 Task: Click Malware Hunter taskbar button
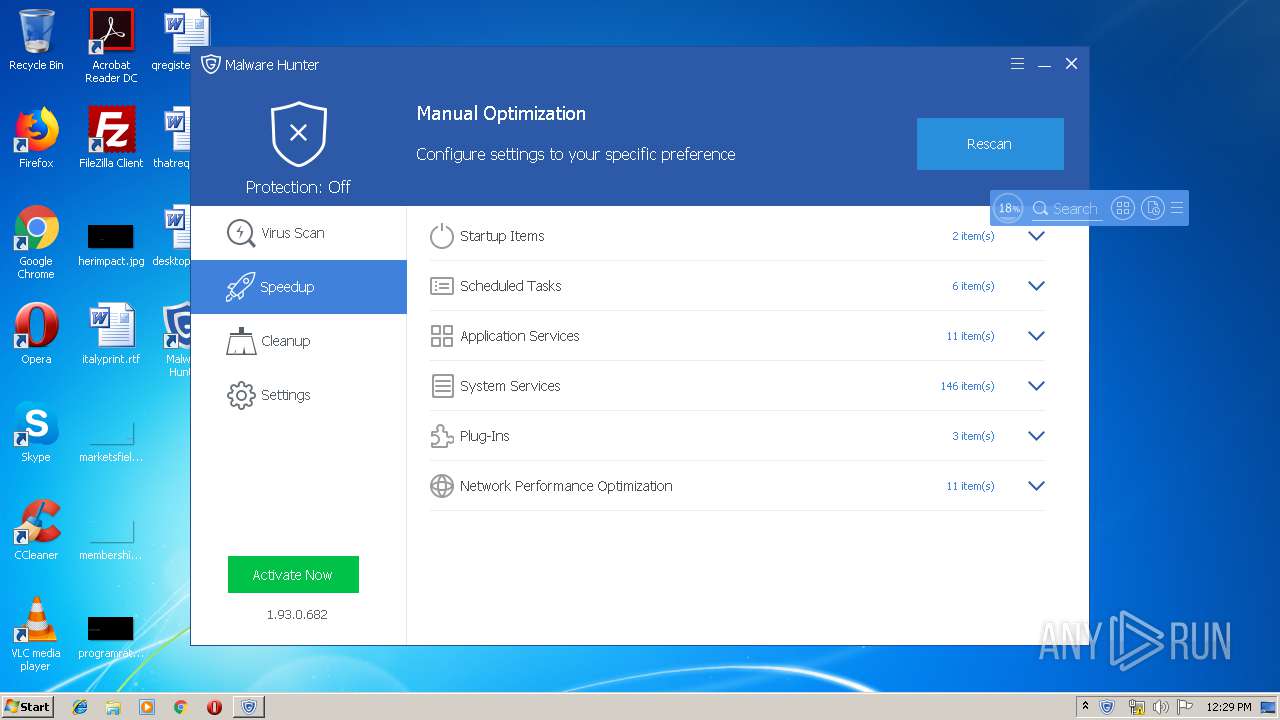[x=249, y=707]
